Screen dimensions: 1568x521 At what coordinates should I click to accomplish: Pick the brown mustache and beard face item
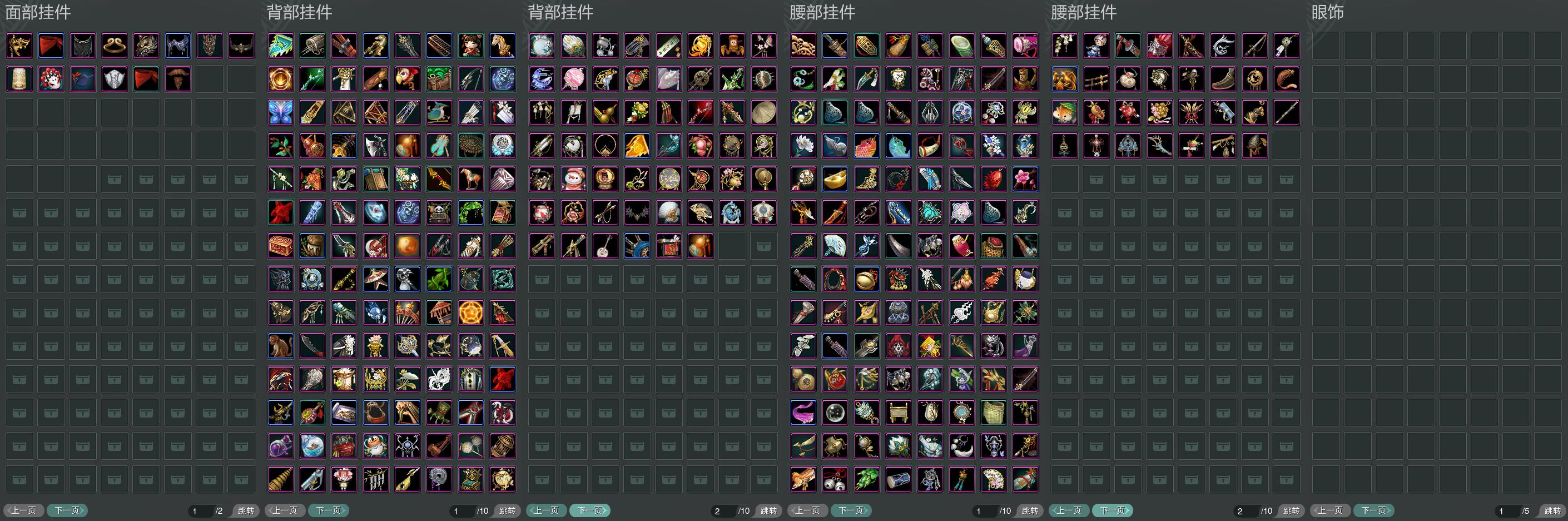pyautogui.click(x=178, y=79)
